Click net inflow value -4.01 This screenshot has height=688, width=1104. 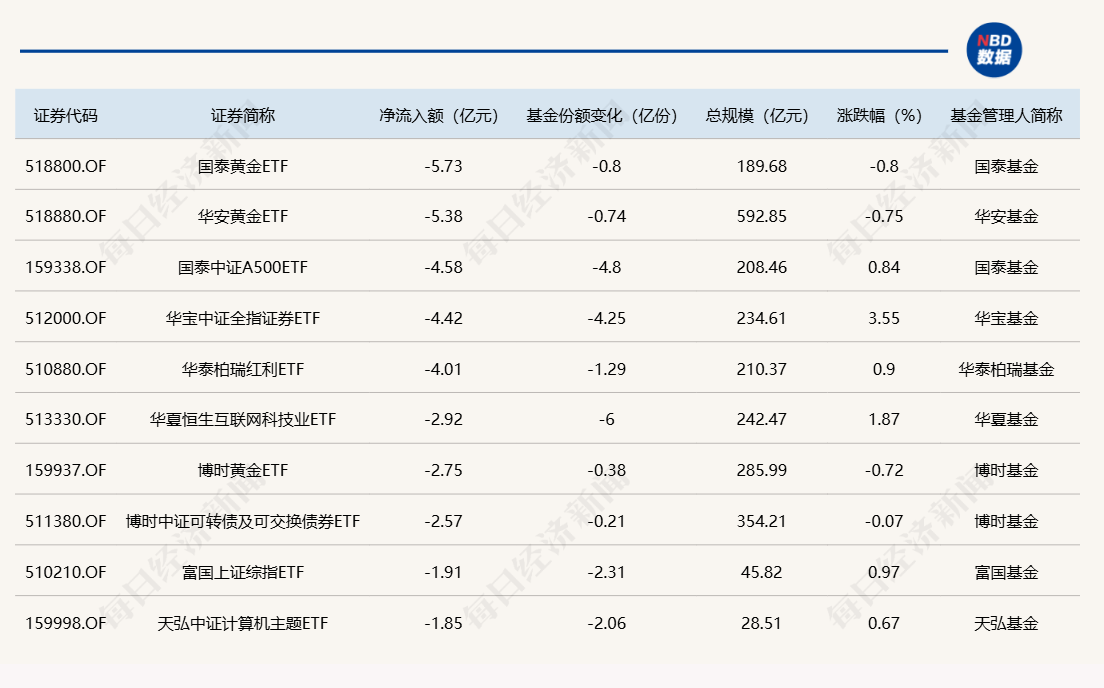click(x=444, y=369)
